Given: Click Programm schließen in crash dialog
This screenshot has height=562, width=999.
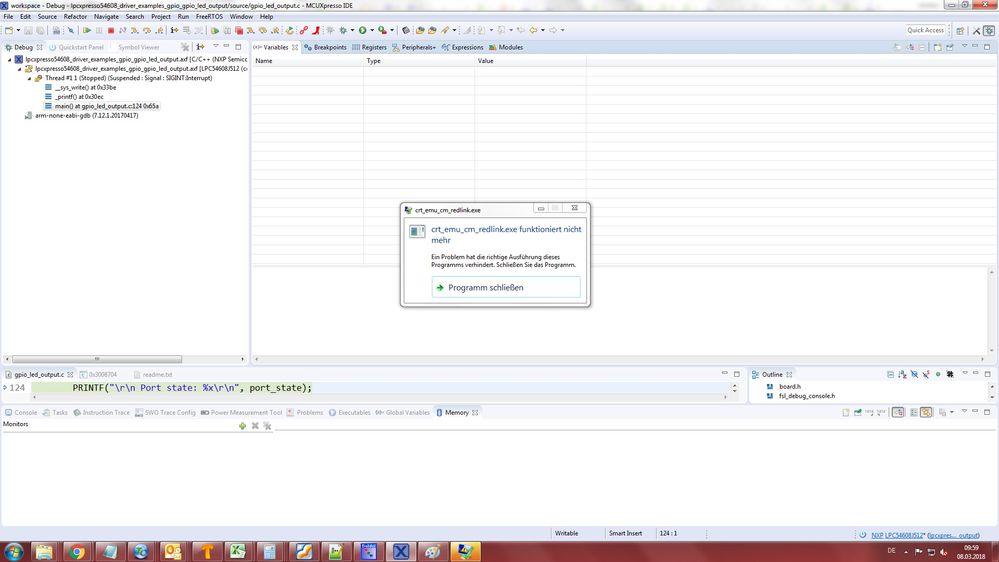Looking at the screenshot, I should pos(506,287).
